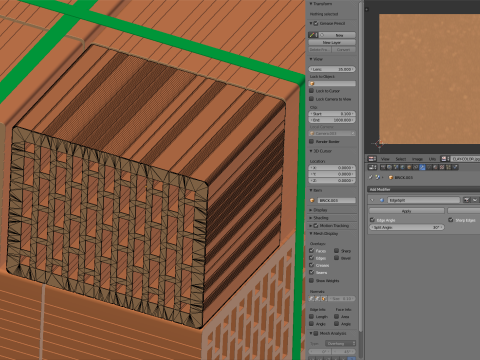The image size is (480, 360).
Task: Toggle the third Normals display icon
Action: (324, 299)
